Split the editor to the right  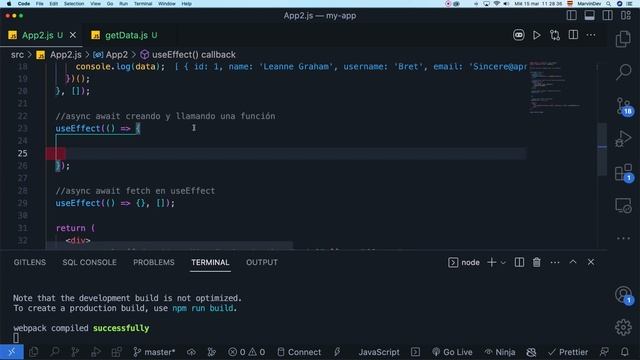click(573, 35)
